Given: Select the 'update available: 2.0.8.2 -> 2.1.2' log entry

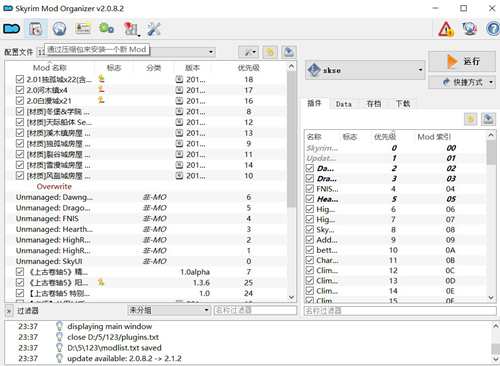Looking at the screenshot, I should click(124, 358).
